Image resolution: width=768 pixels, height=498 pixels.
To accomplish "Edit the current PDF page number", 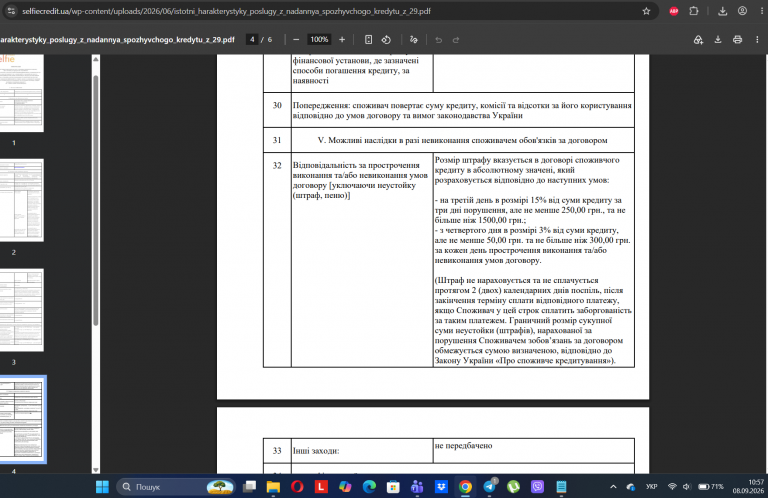I will pyautogui.click(x=252, y=40).
